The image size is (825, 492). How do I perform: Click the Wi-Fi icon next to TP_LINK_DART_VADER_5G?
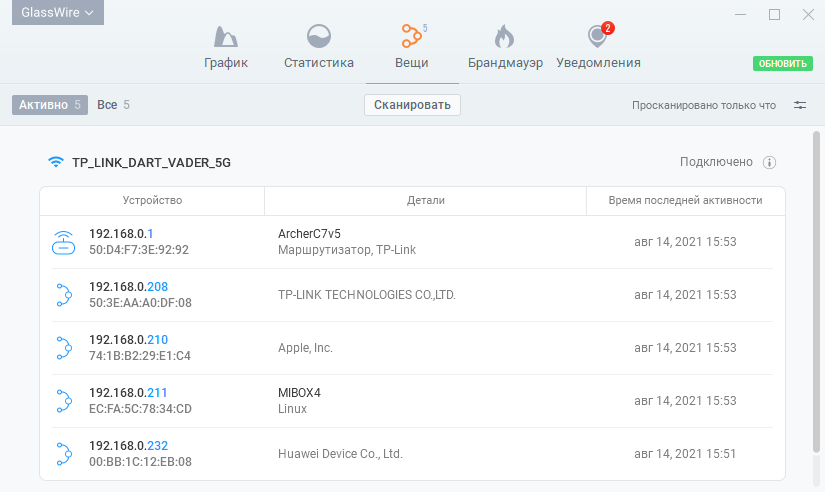(x=56, y=162)
